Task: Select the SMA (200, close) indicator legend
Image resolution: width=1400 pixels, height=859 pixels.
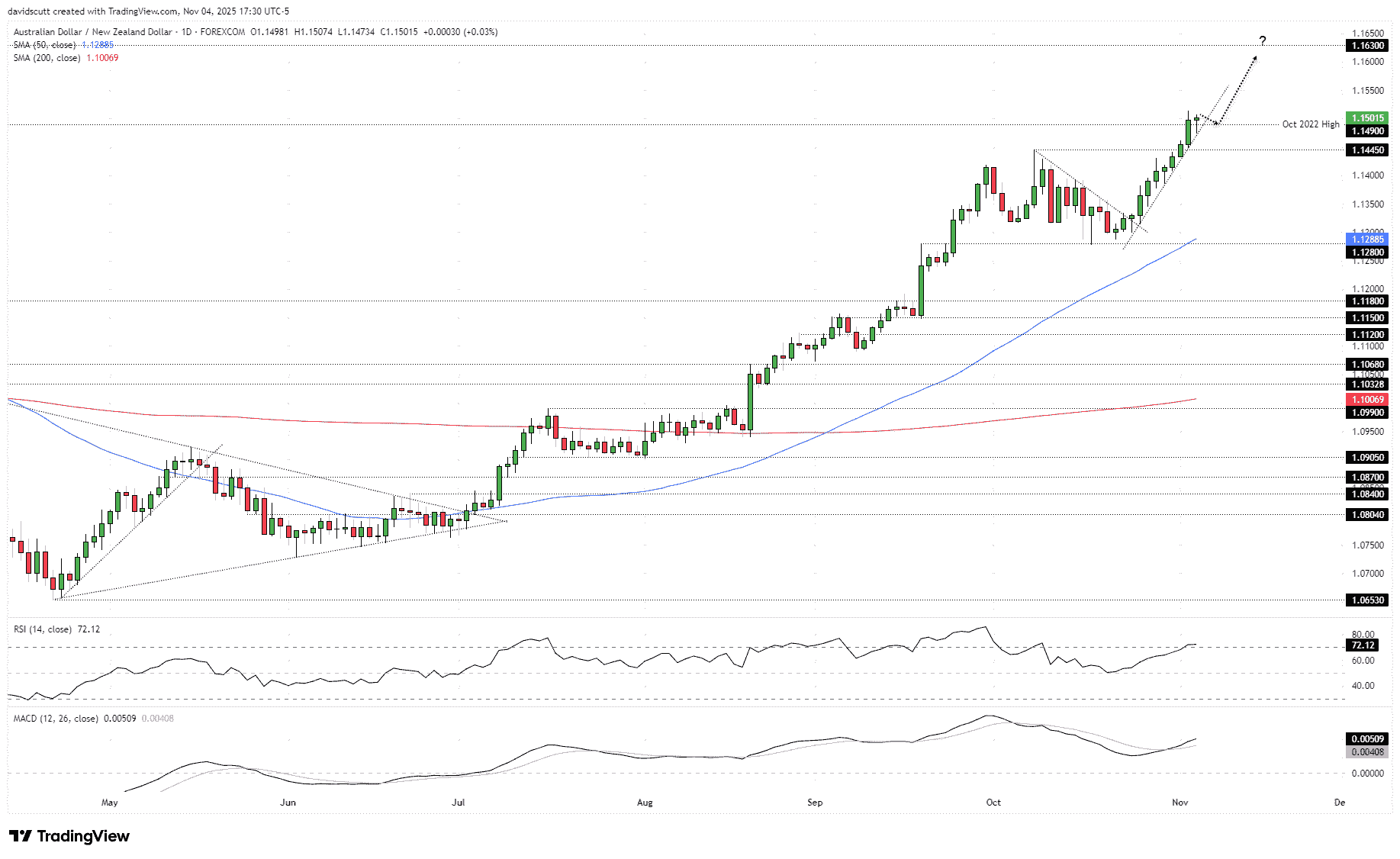Action: (46, 58)
